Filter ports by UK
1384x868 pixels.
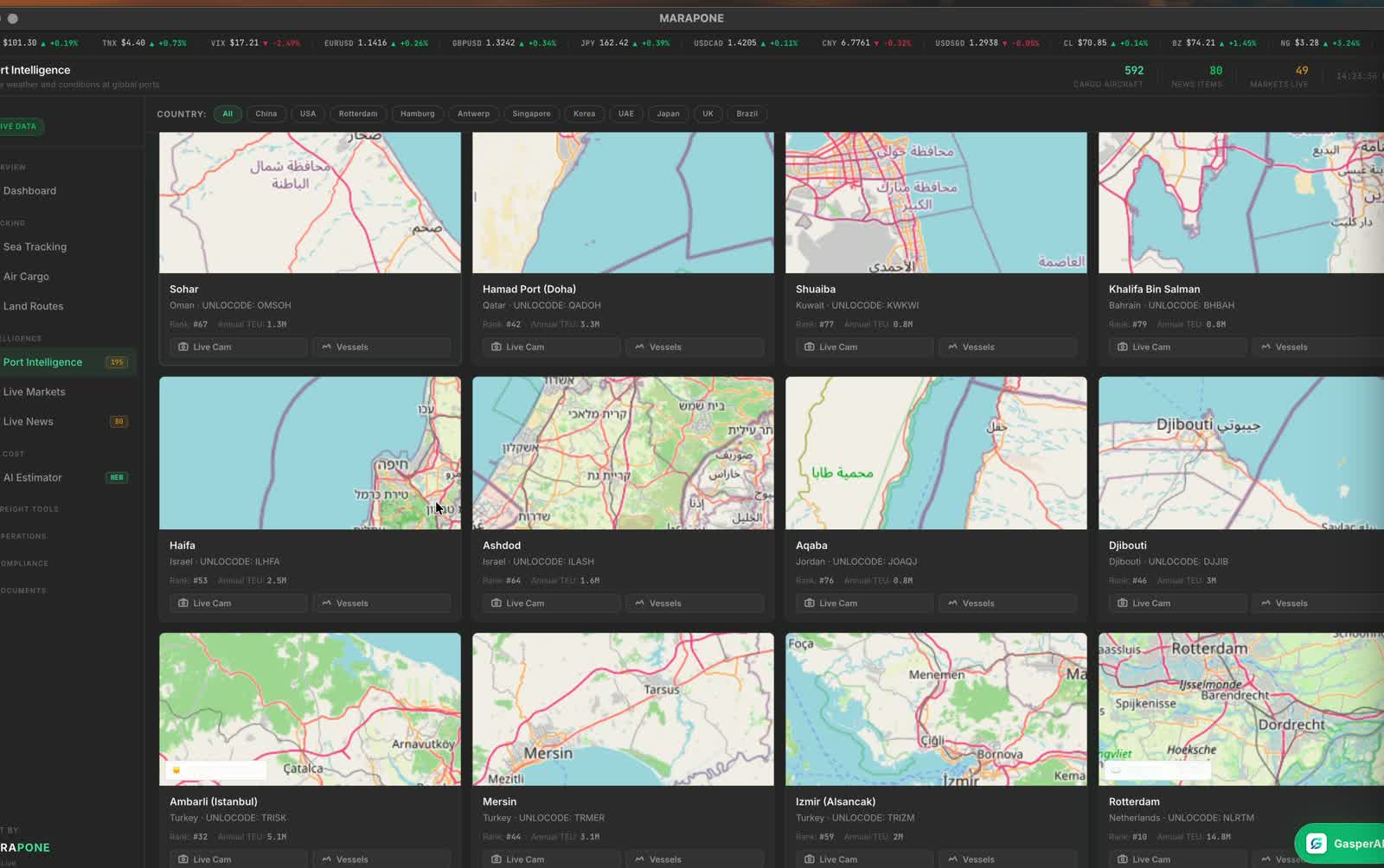(708, 113)
